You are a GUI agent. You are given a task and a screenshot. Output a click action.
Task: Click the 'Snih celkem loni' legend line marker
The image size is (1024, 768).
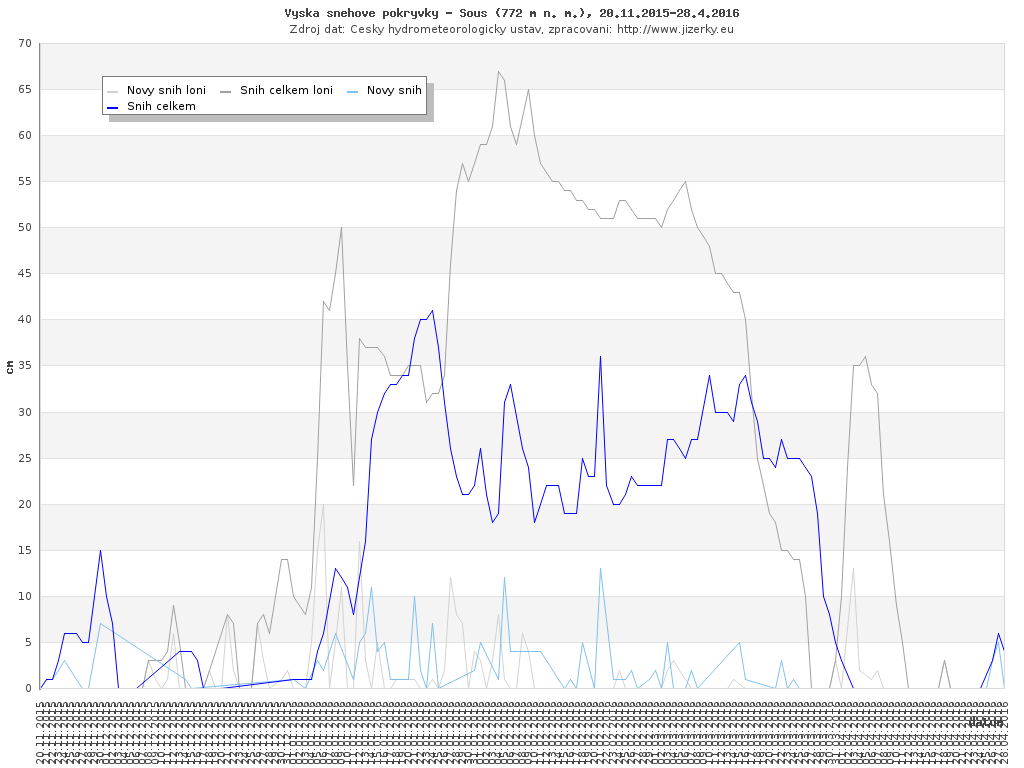pos(225,91)
